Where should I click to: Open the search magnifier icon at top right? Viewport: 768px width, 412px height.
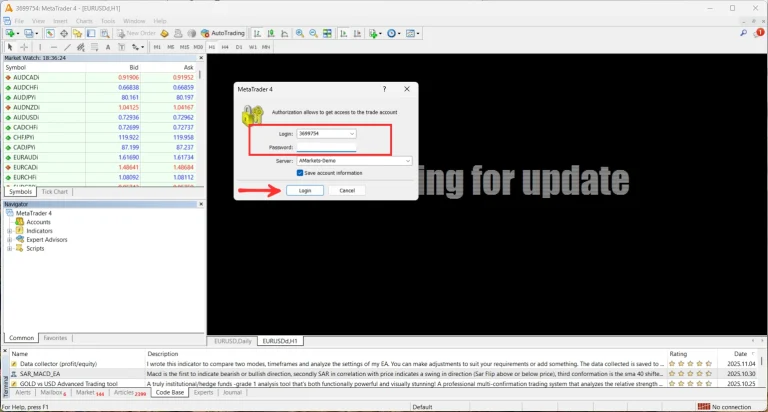(x=744, y=33)
